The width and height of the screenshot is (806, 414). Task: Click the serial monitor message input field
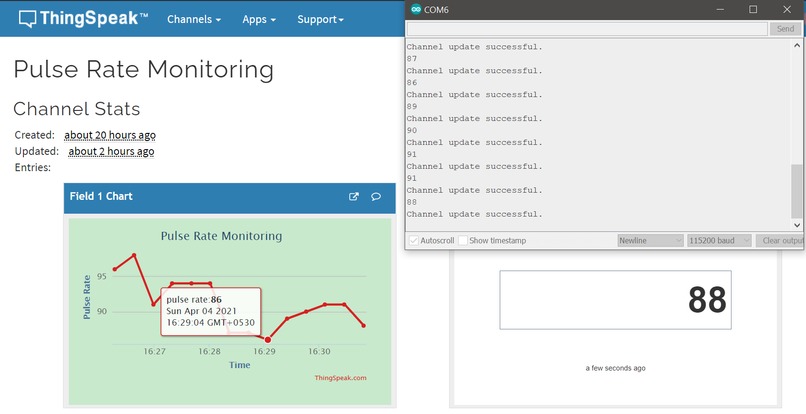(588, 29)
